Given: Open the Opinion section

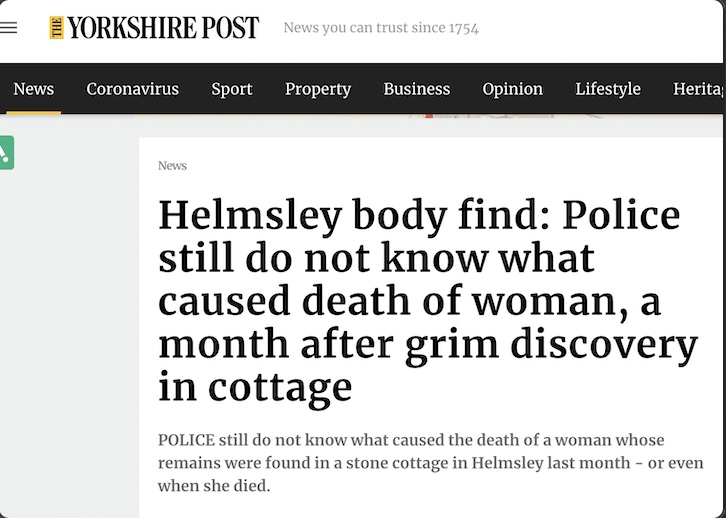Looking at the screenshot, I should tap(513, 89).
